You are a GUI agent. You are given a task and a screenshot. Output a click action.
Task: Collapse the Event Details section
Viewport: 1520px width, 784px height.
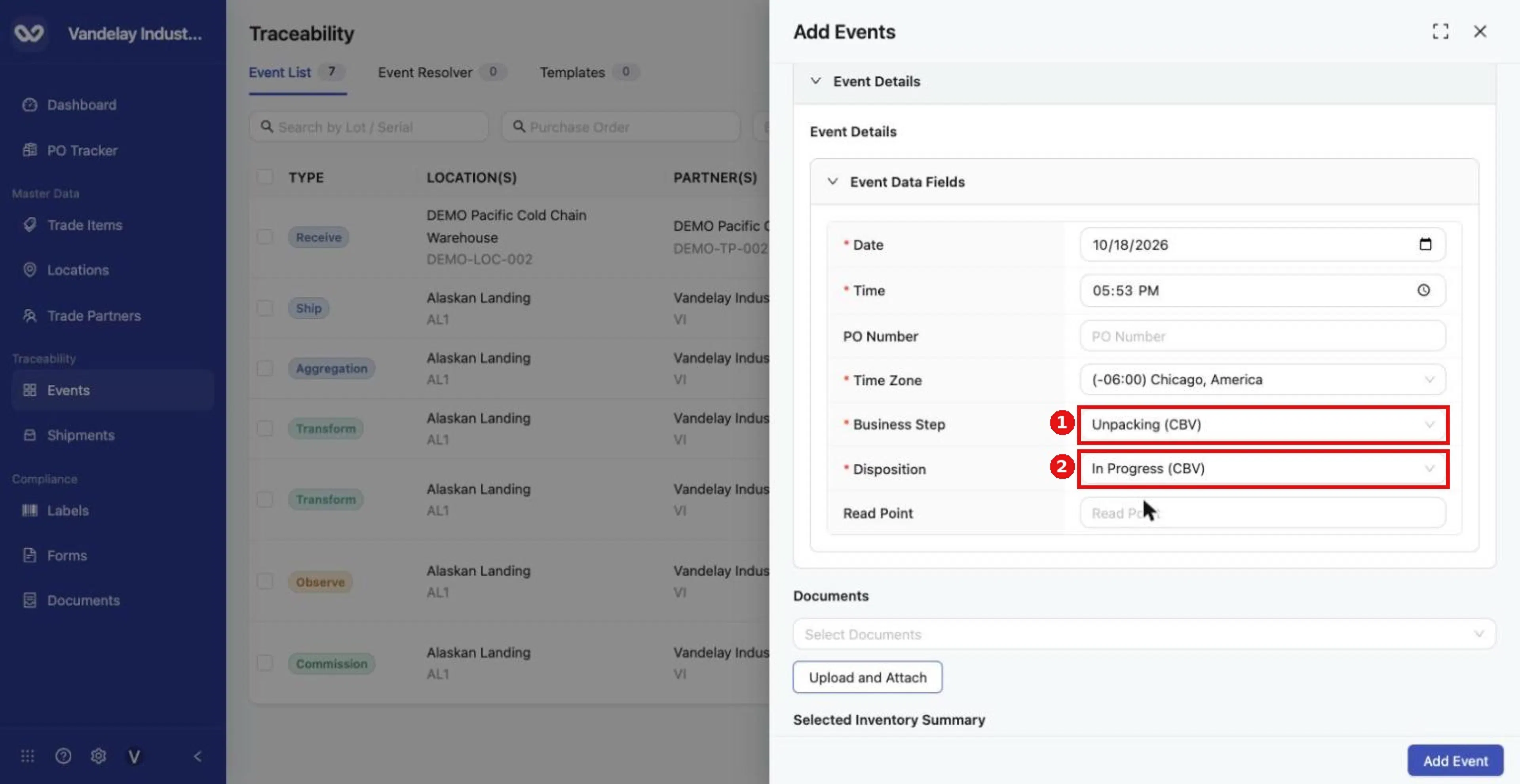click(815, 81)
